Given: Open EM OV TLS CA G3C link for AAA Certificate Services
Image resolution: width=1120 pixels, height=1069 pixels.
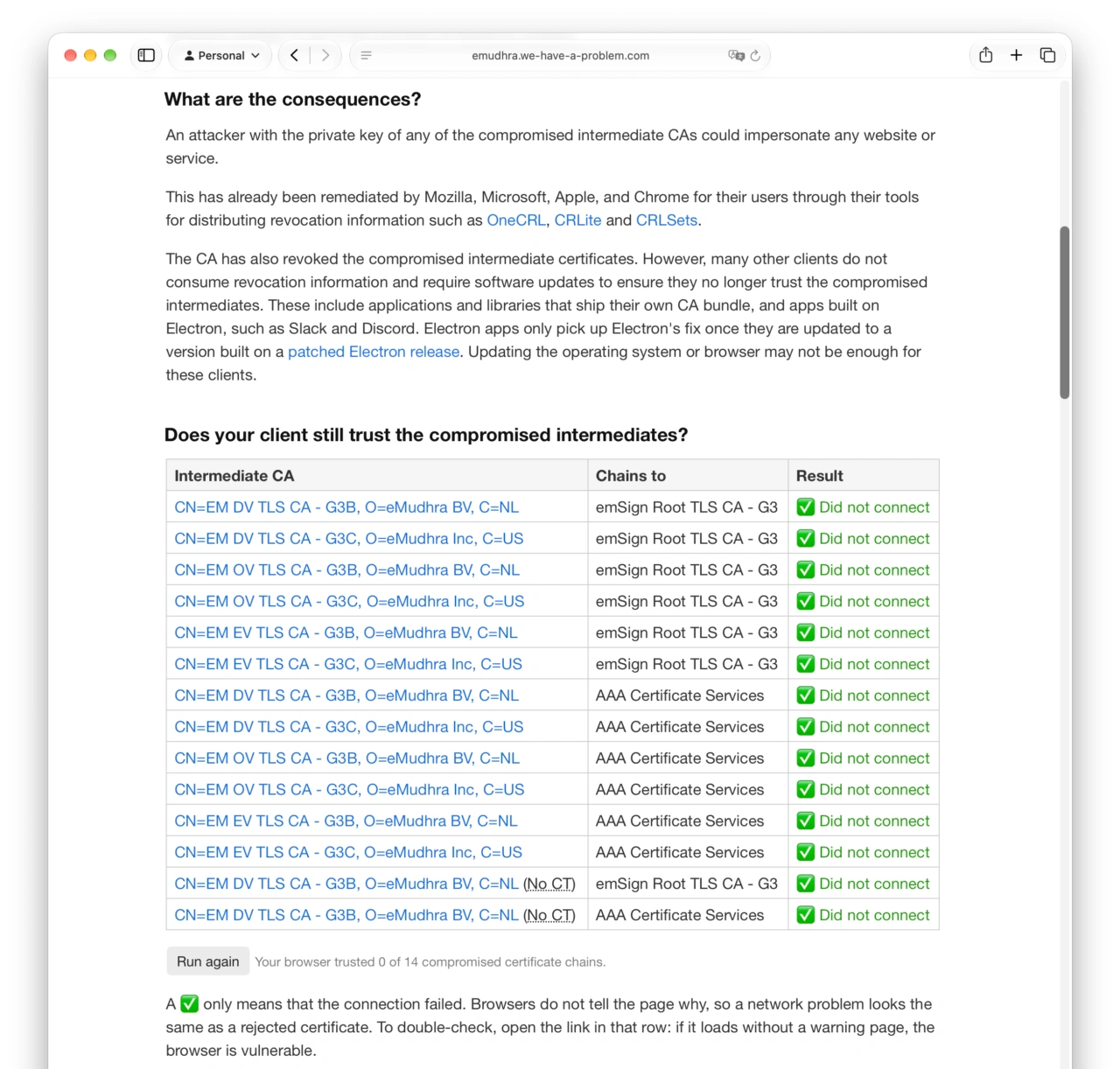Looking at the screenshot, I should point(349,790).
